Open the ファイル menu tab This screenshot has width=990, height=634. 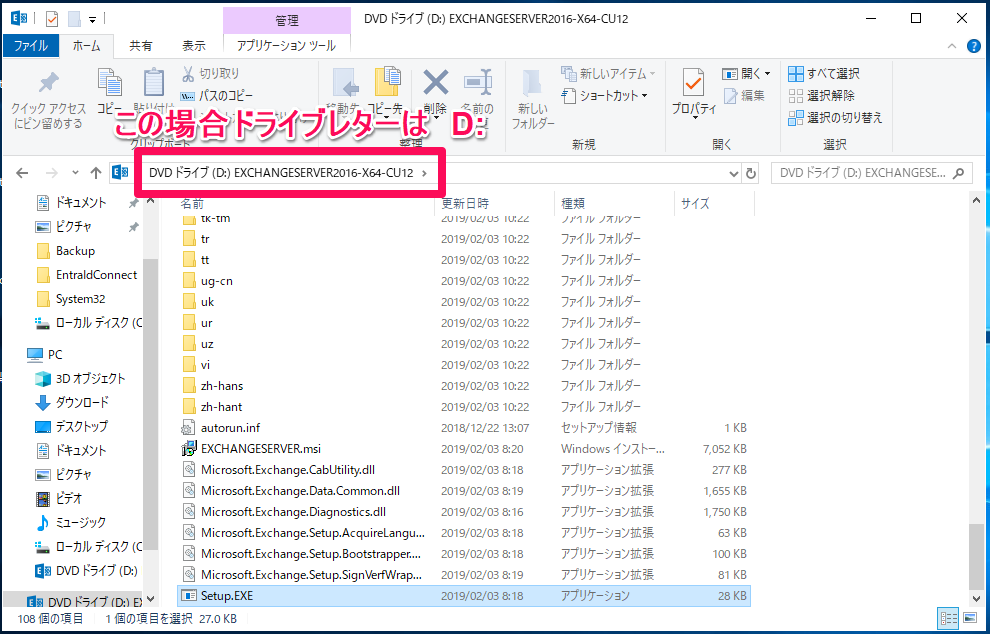tap(31, 45)
